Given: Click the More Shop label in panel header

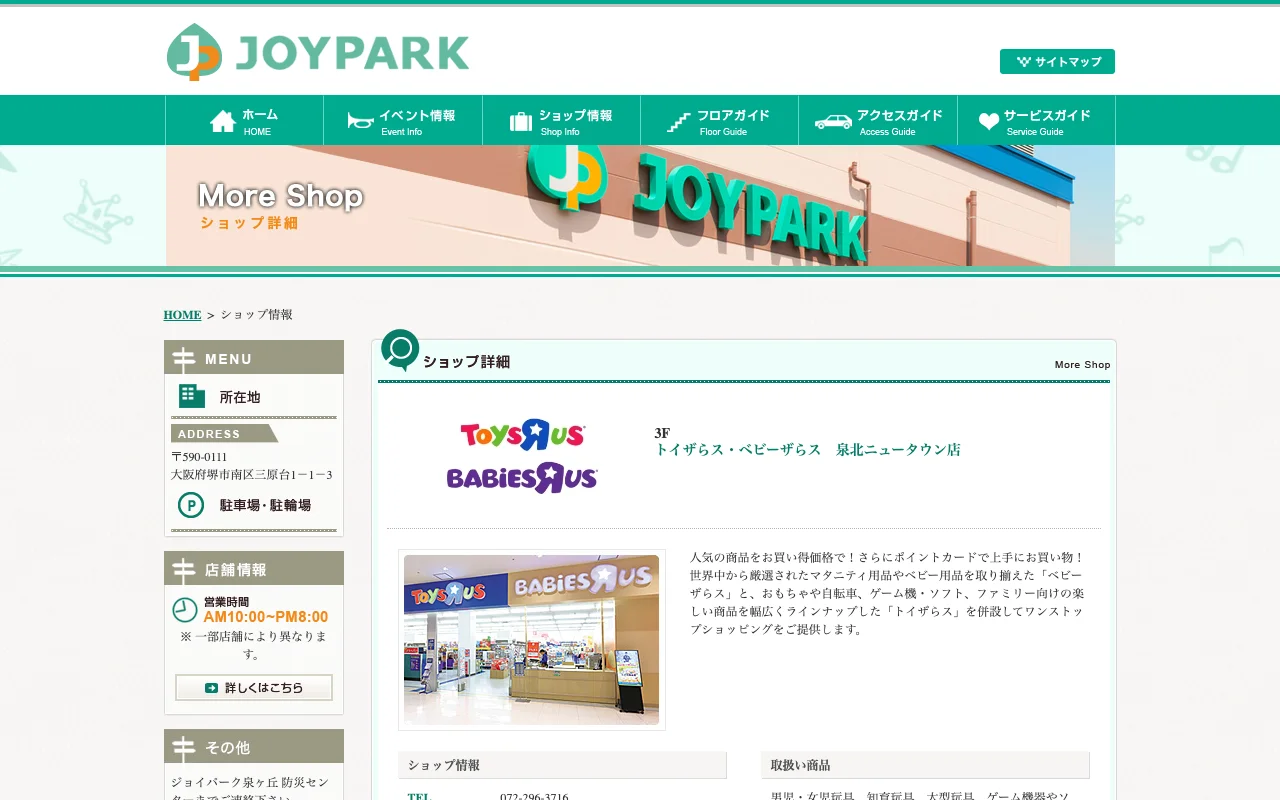Looking at the screenshot, I should pos(1082,365).
